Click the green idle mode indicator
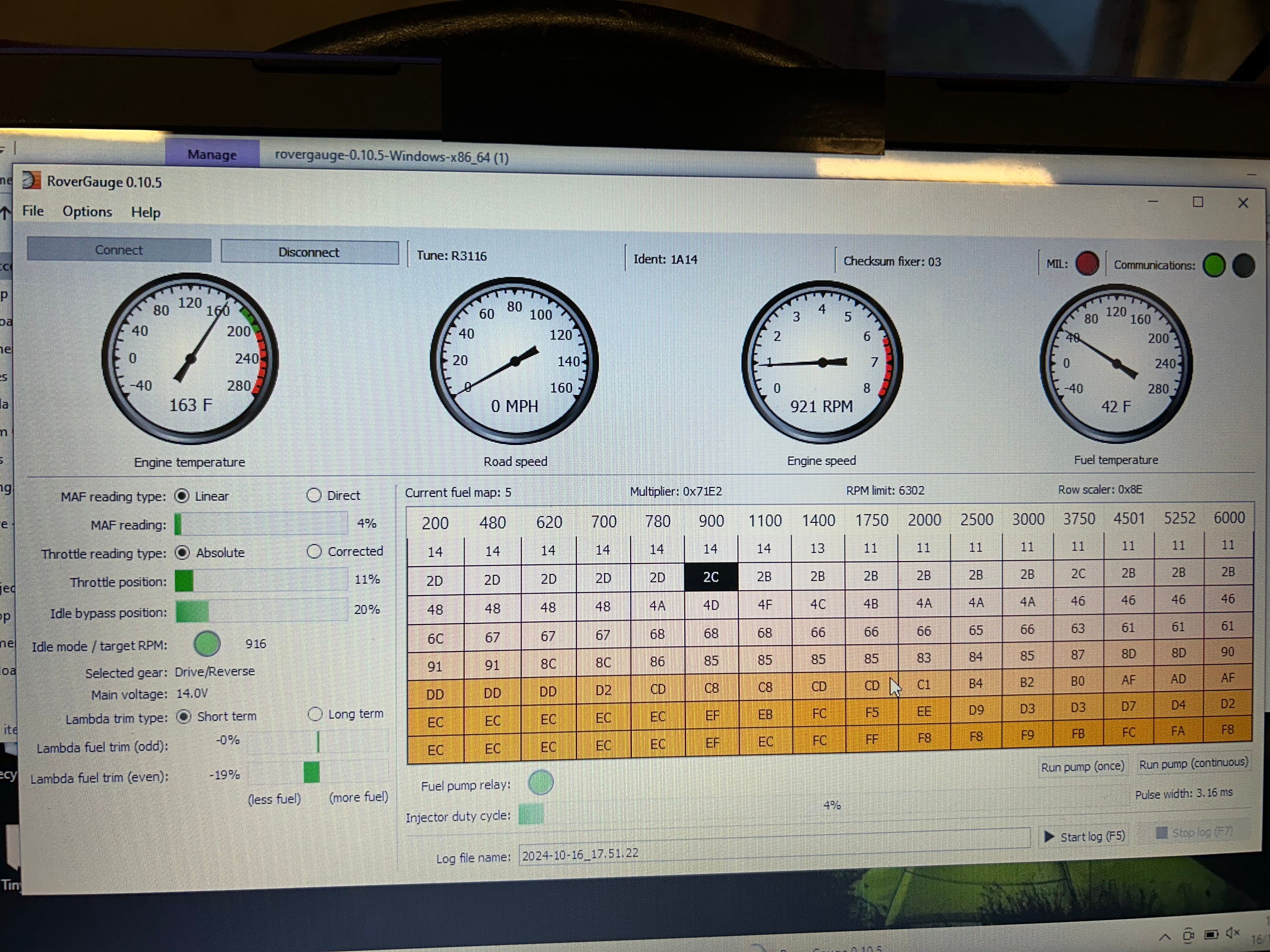The height and width of the screenshot is (952, 1270). [207, 643]
